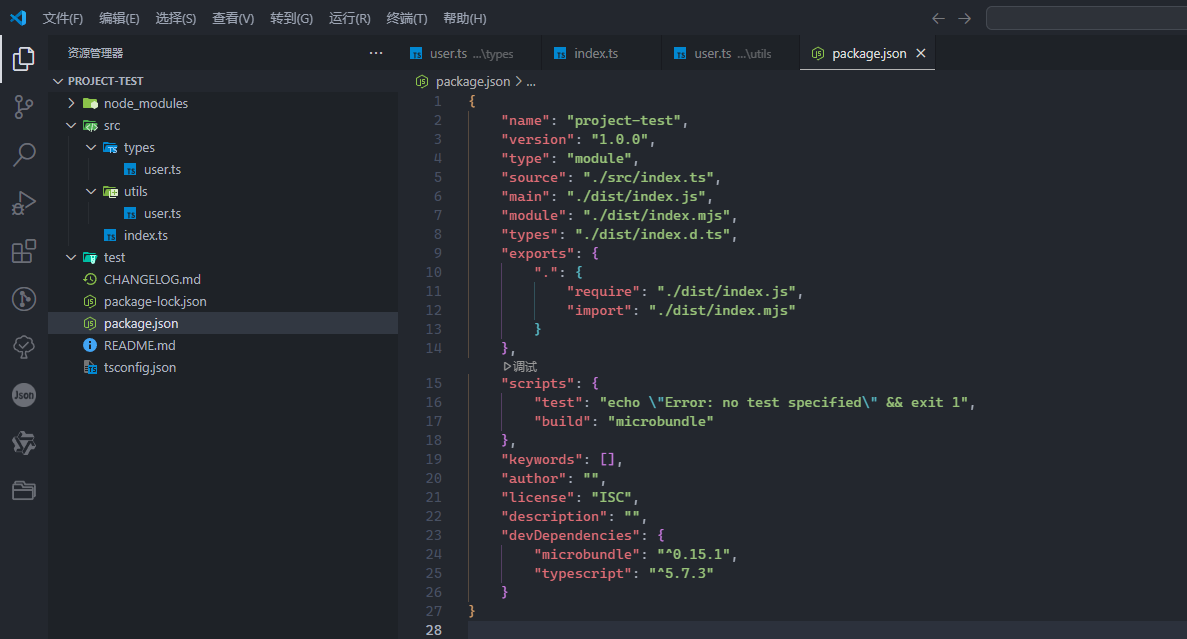Open the Extensions view

click(x=24, y=251)
